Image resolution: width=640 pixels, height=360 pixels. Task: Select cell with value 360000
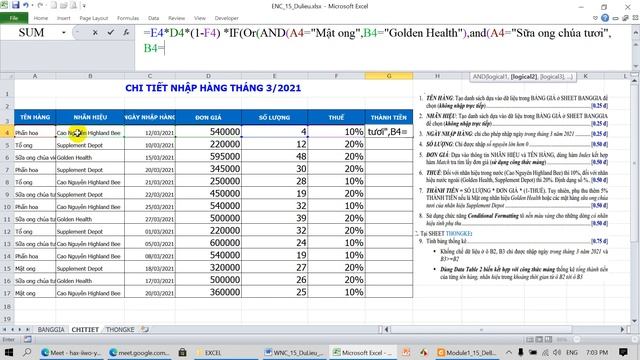(208, 292)
